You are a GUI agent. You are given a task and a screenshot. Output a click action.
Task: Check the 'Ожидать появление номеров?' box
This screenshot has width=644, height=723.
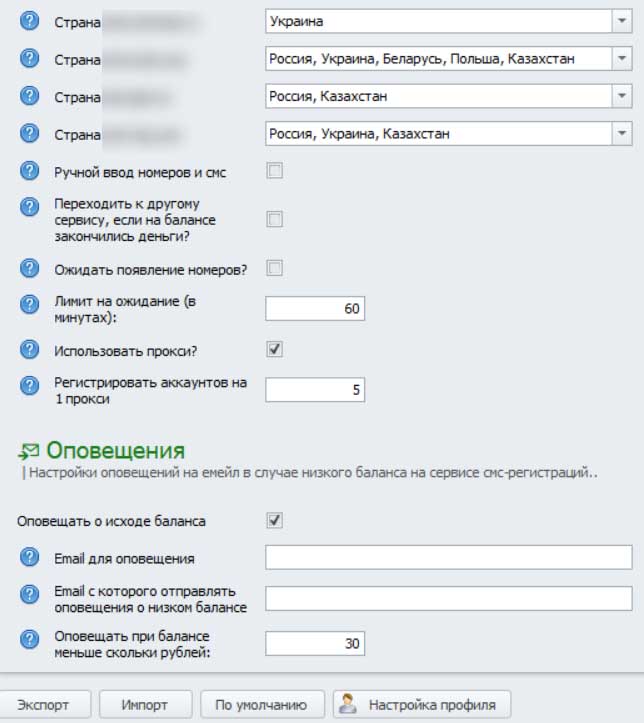coord(275,267)
